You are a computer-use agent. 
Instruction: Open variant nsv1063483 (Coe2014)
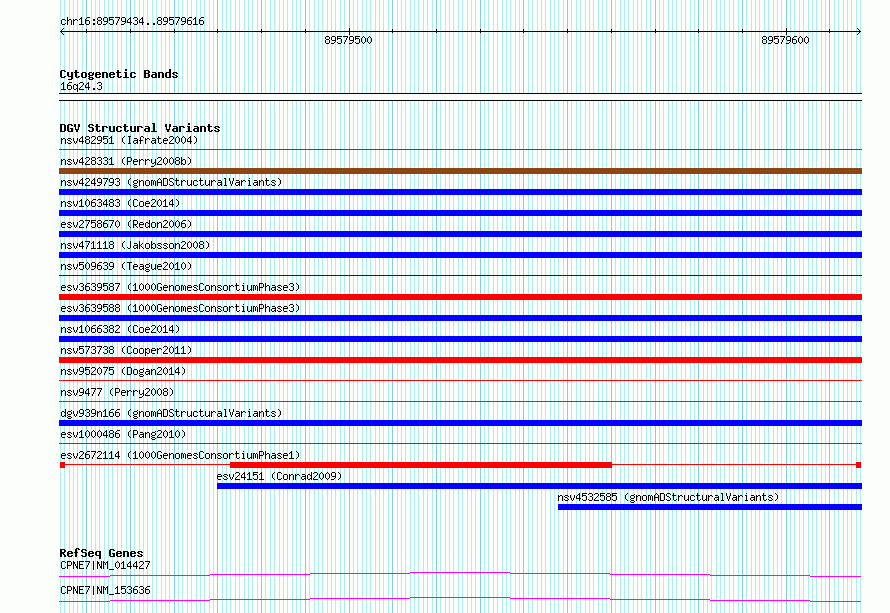coord(120,203)
